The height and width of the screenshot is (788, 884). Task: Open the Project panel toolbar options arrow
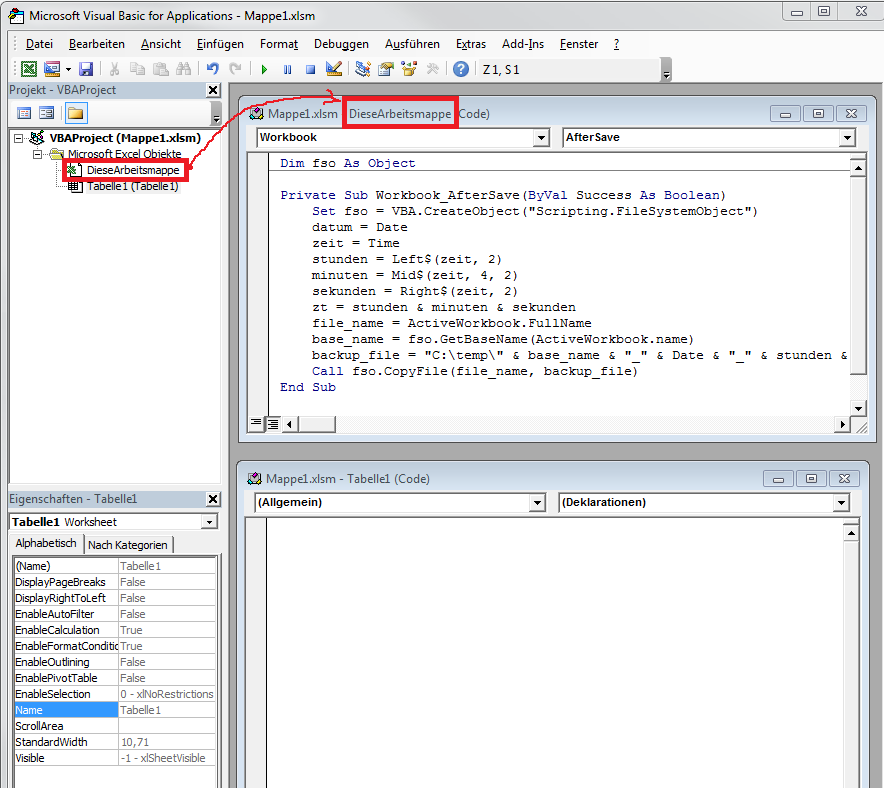(215, 113)
